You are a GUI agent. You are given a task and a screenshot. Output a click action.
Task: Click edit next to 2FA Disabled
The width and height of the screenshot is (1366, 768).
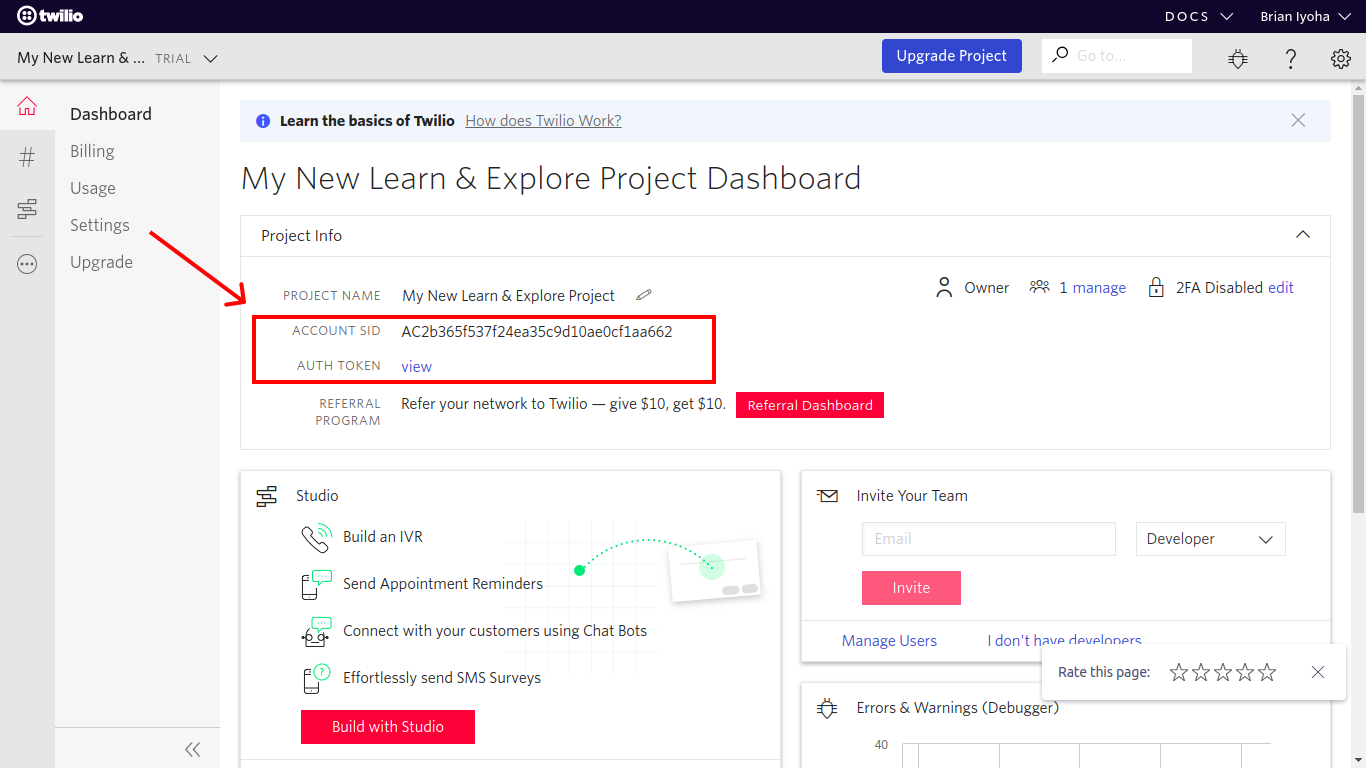tap(1281, 288)
